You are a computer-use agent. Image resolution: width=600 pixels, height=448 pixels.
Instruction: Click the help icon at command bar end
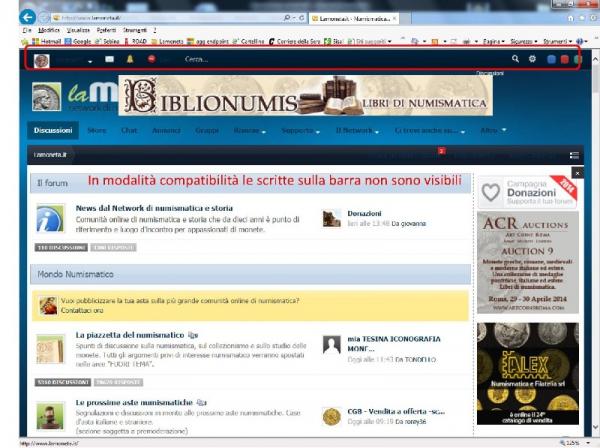(x=581, y=41)
